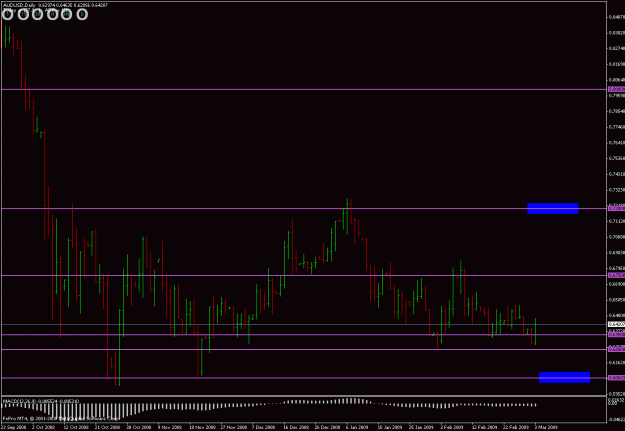
Task: Click the '12 Feb 2009' date label
Action: coord(484,427)
